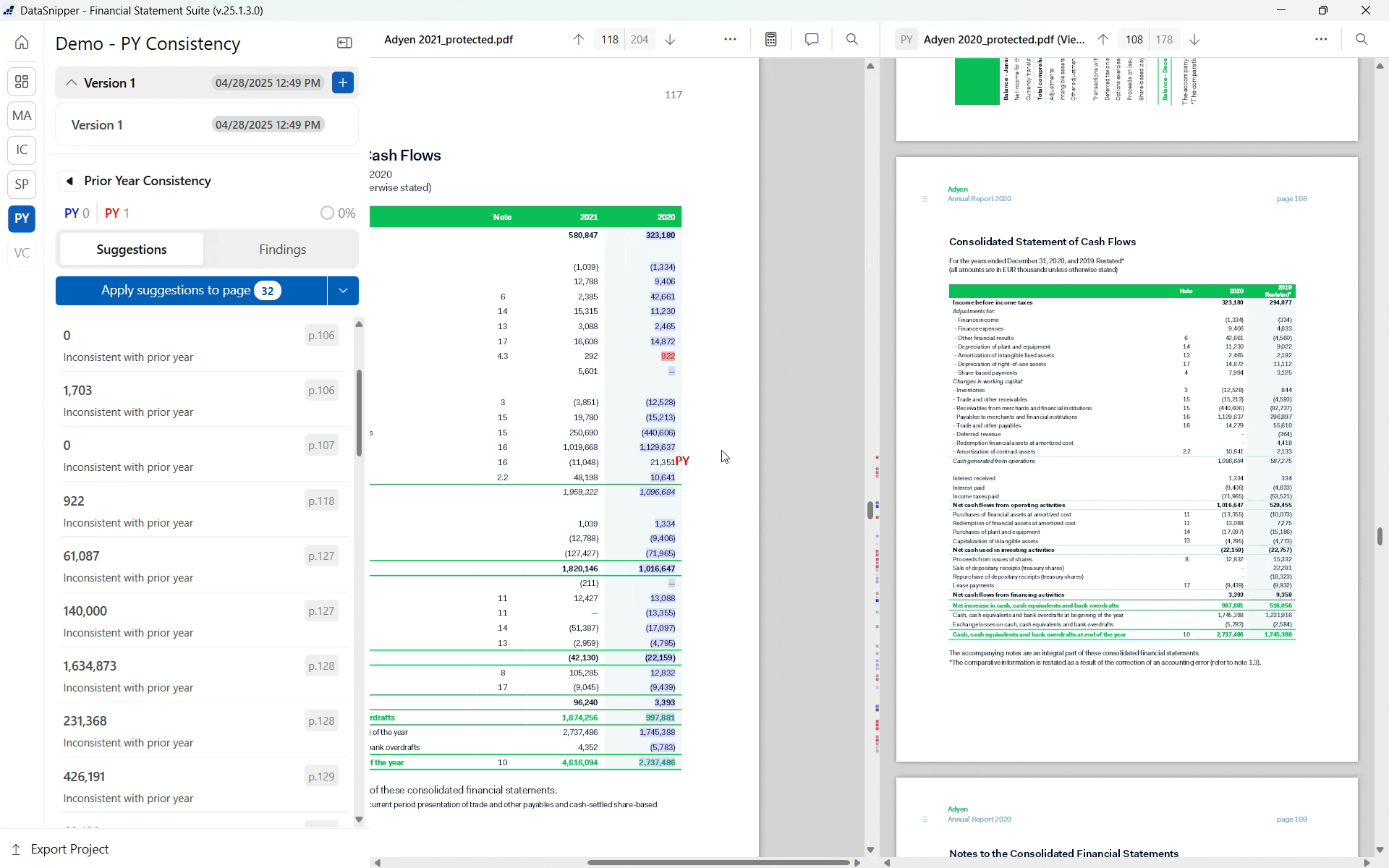Open suggestion 140,000 on p.127

click(x=202, y=621)
